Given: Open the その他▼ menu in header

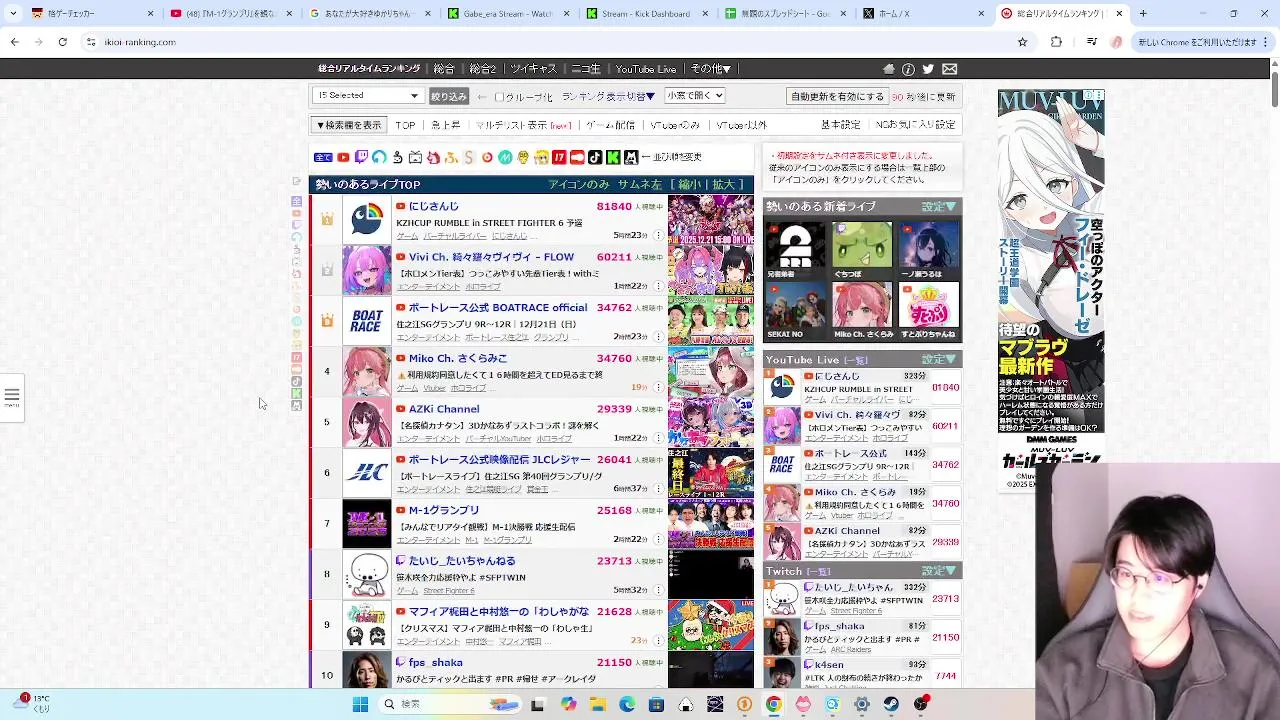Looking at the screenshot, I should 711,69.
